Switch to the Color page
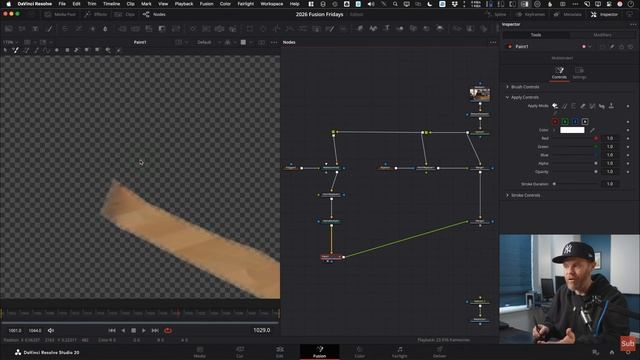 pyautogui.click(x=360, y=352)
